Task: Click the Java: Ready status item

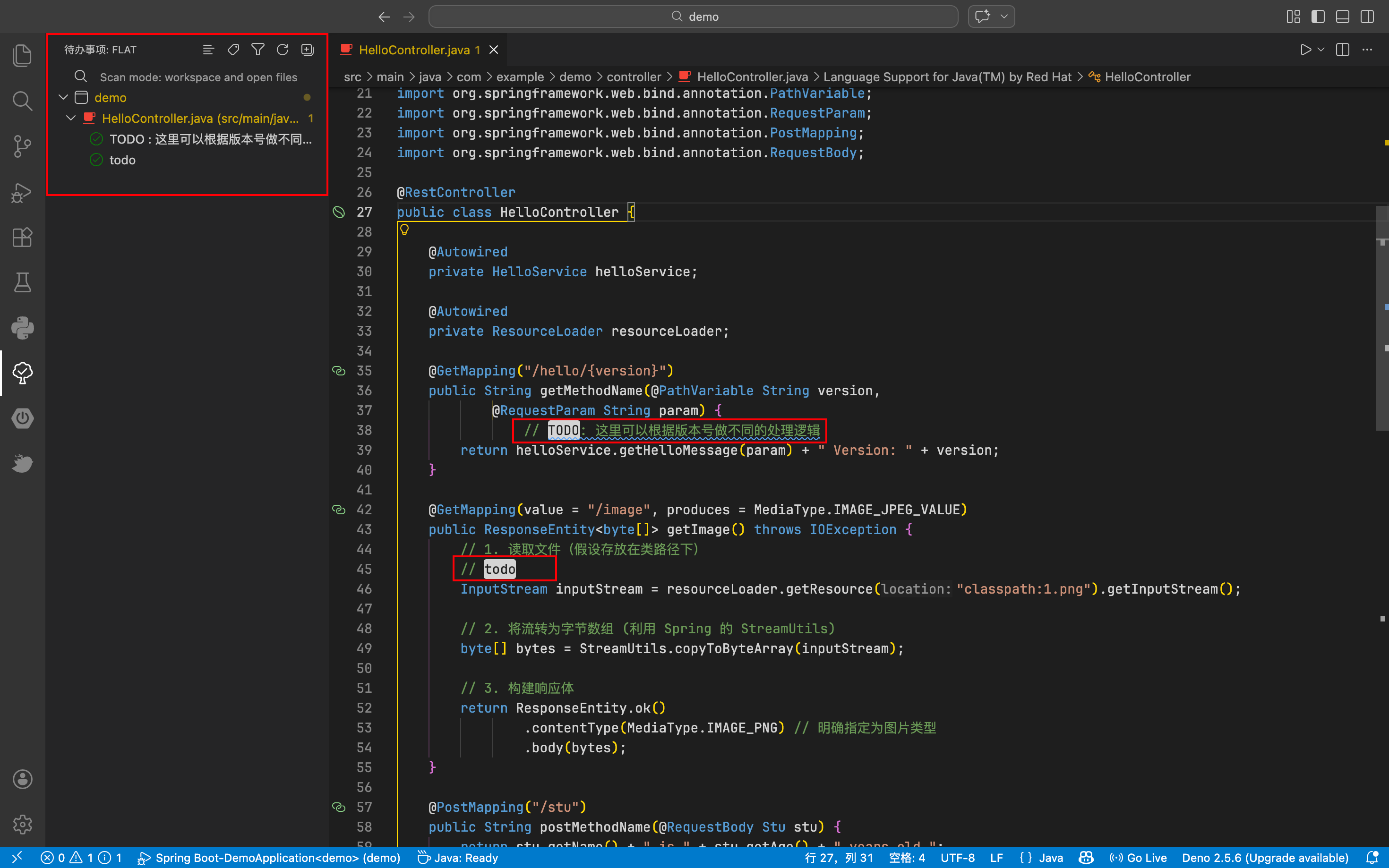Action: pos(458,858)
